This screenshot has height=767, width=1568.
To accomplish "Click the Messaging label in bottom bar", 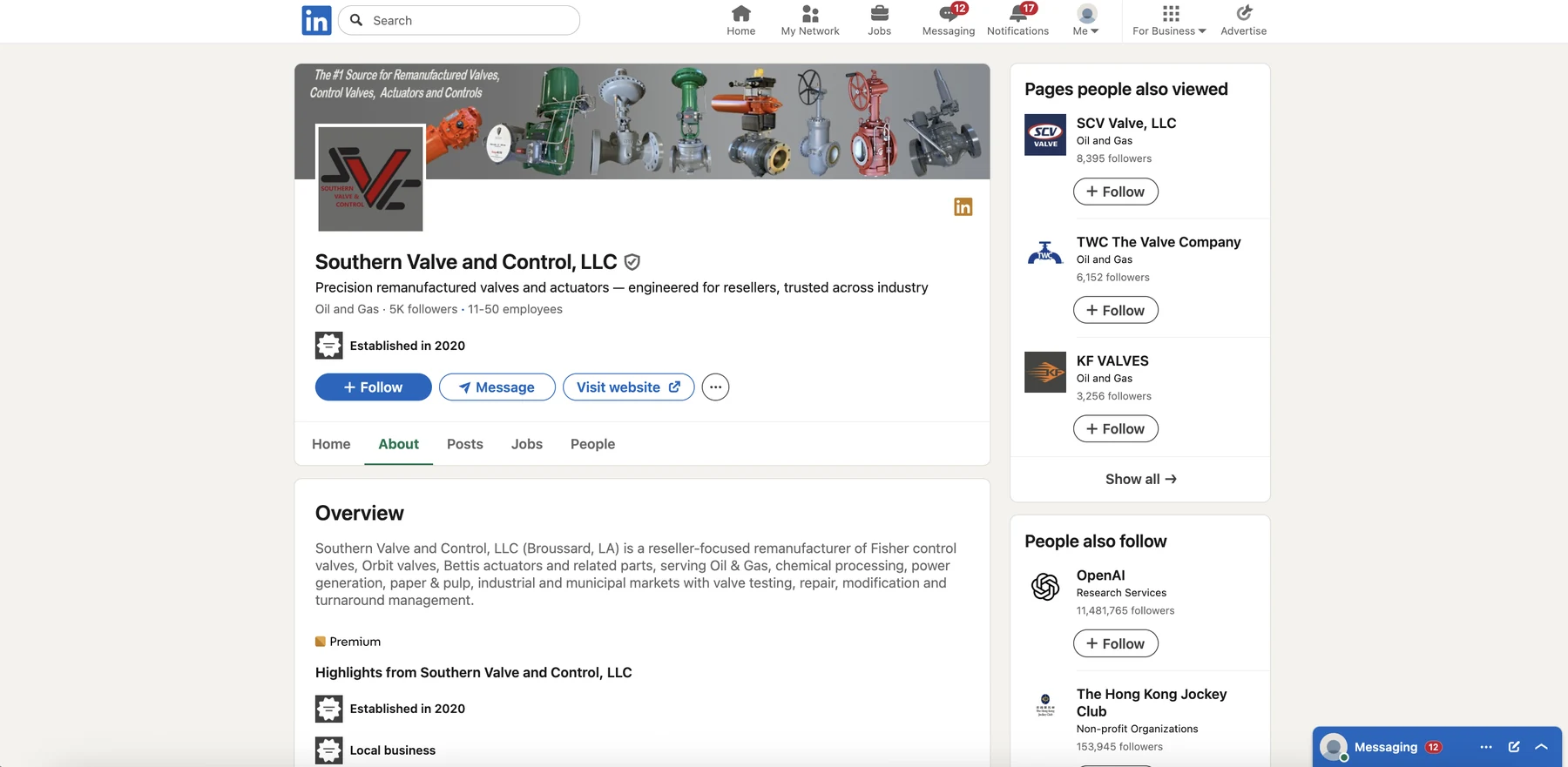I will (1386, 747).
